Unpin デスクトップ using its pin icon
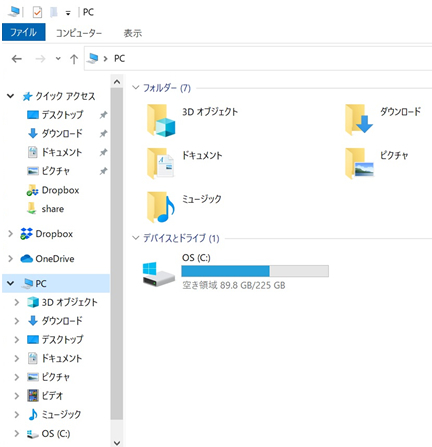The image size is (432, 447). pos(103,115)
